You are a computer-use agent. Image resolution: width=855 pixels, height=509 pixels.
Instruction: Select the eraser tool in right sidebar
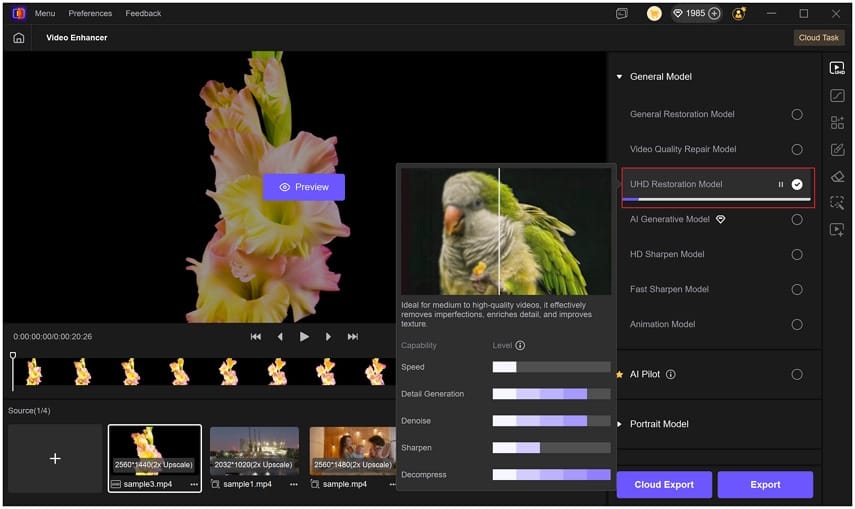837,177
